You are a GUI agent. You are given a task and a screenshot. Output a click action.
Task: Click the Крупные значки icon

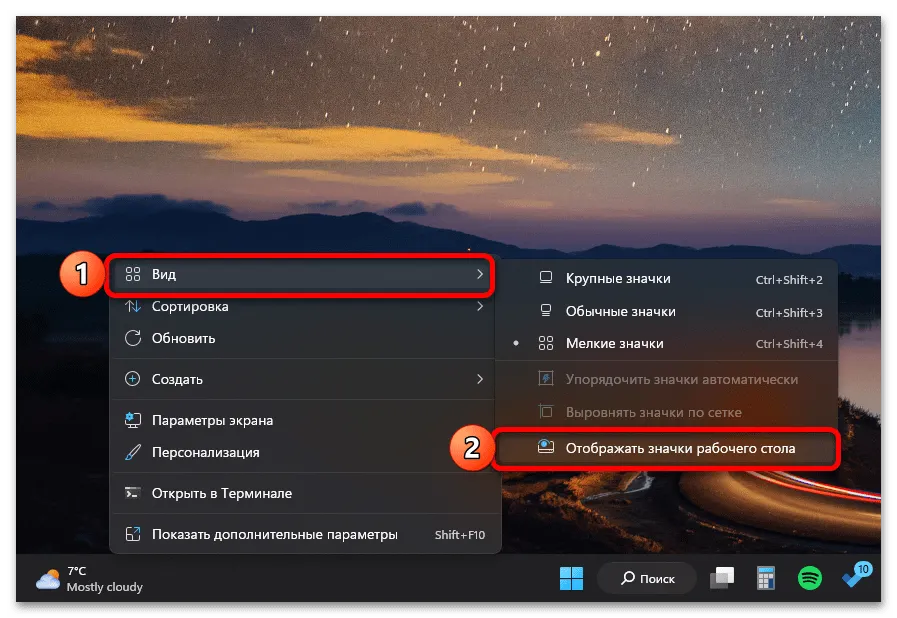[x=546, y=278]
